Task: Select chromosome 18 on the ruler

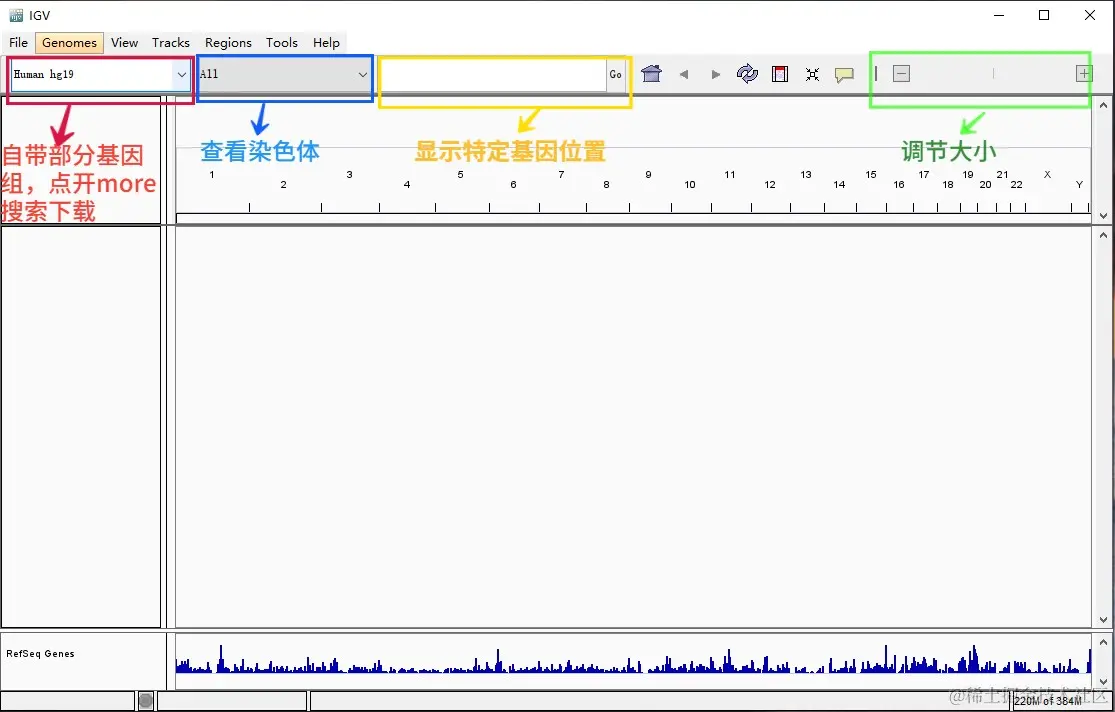Action: pyautogui.click(x=948, y=184)
